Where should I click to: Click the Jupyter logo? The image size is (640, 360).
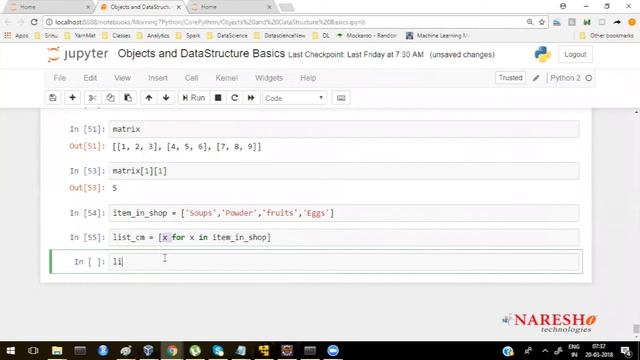click(78, 54)
